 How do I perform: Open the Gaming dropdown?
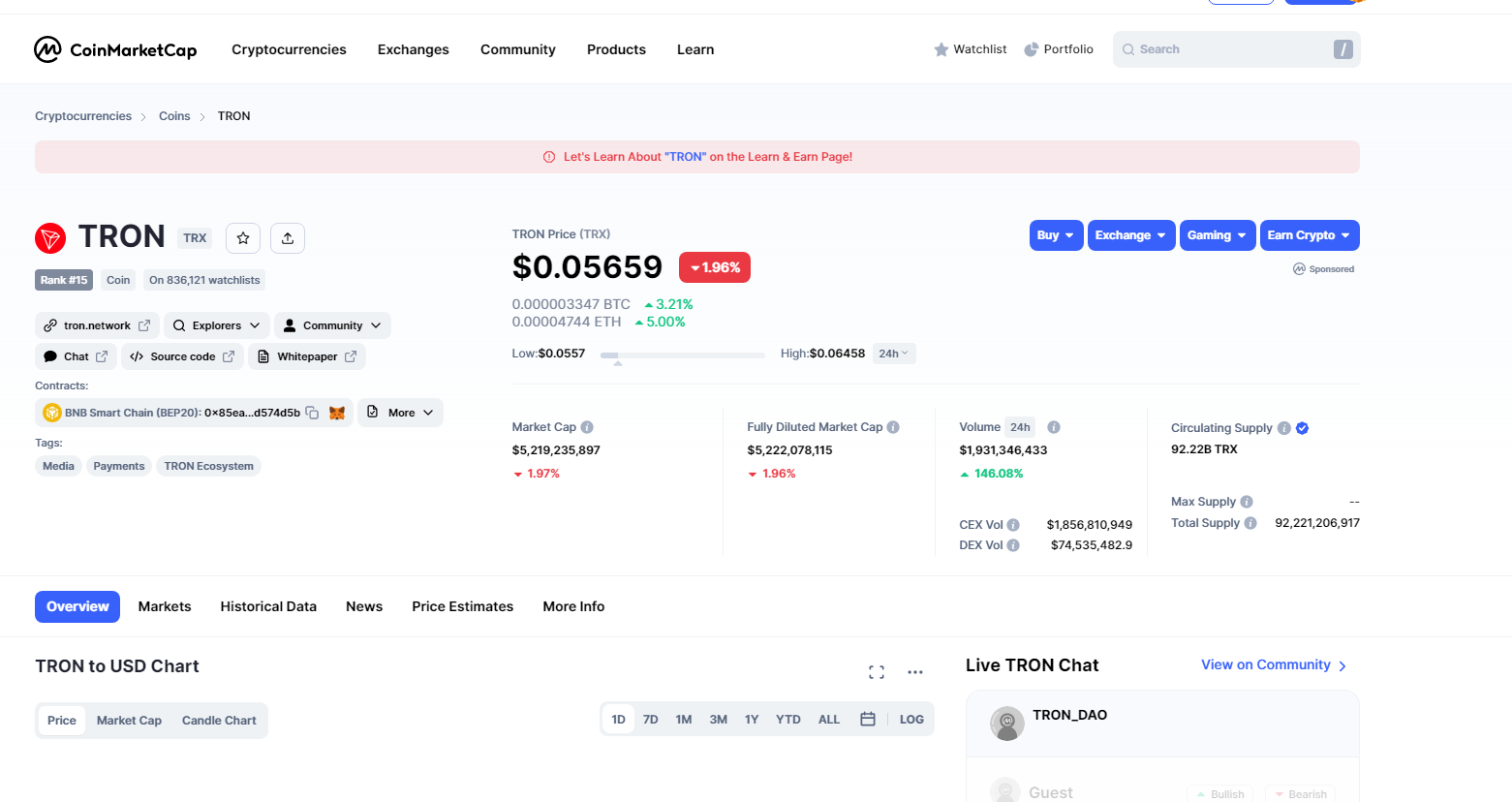(1218, 235)
